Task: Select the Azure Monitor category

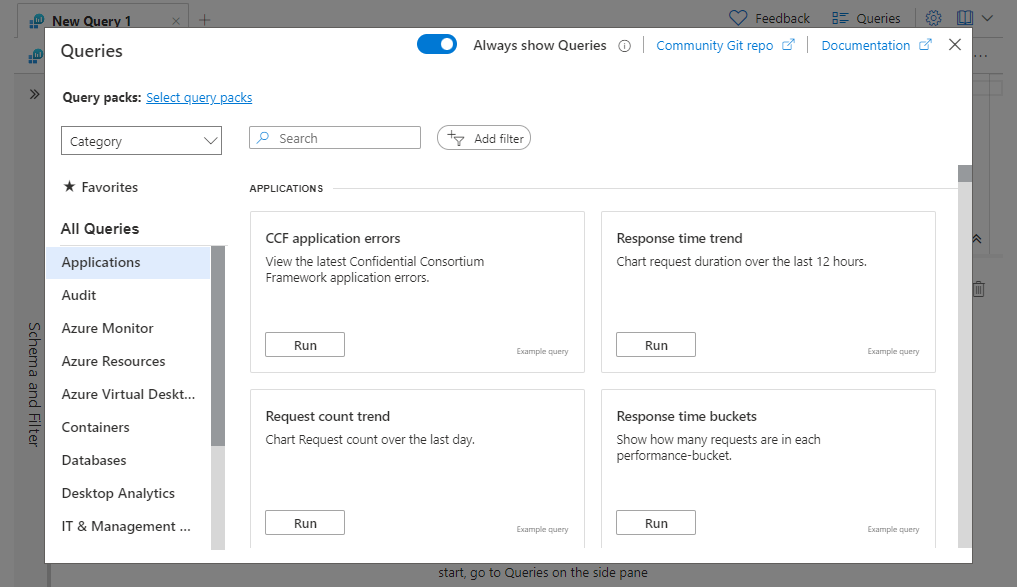Action: point(128,328)
